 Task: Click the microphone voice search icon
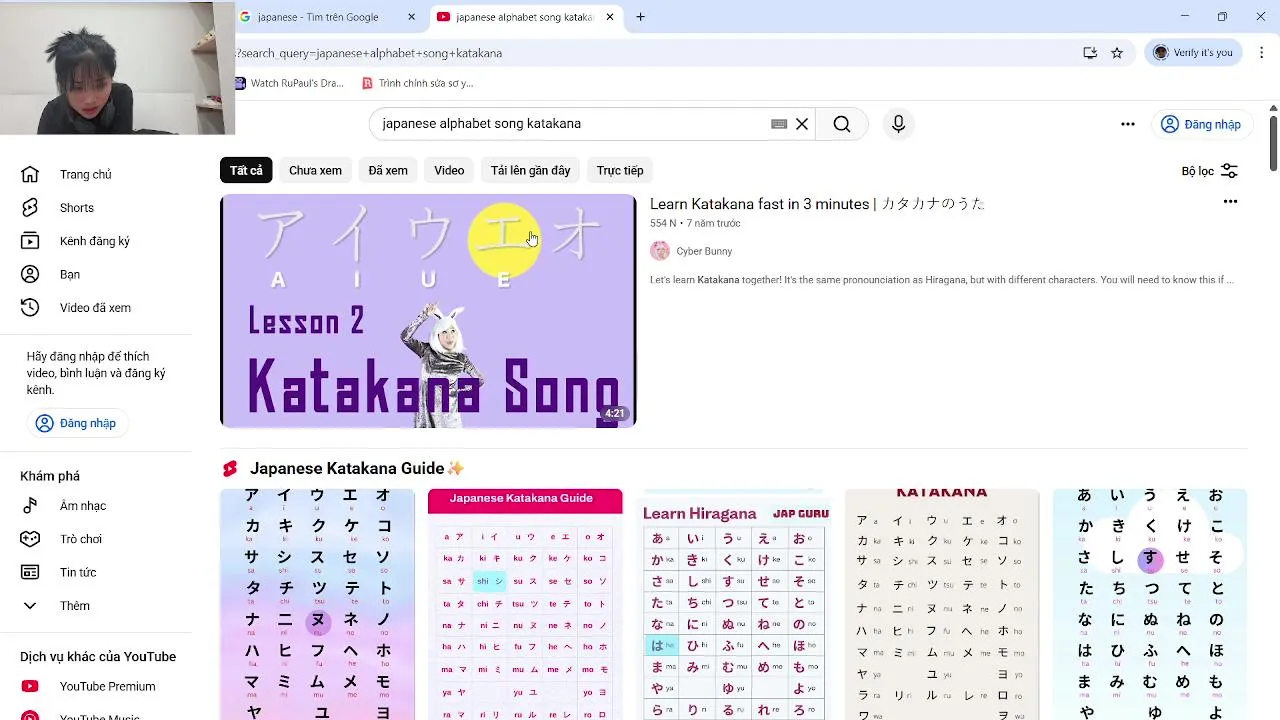[898, 124]
